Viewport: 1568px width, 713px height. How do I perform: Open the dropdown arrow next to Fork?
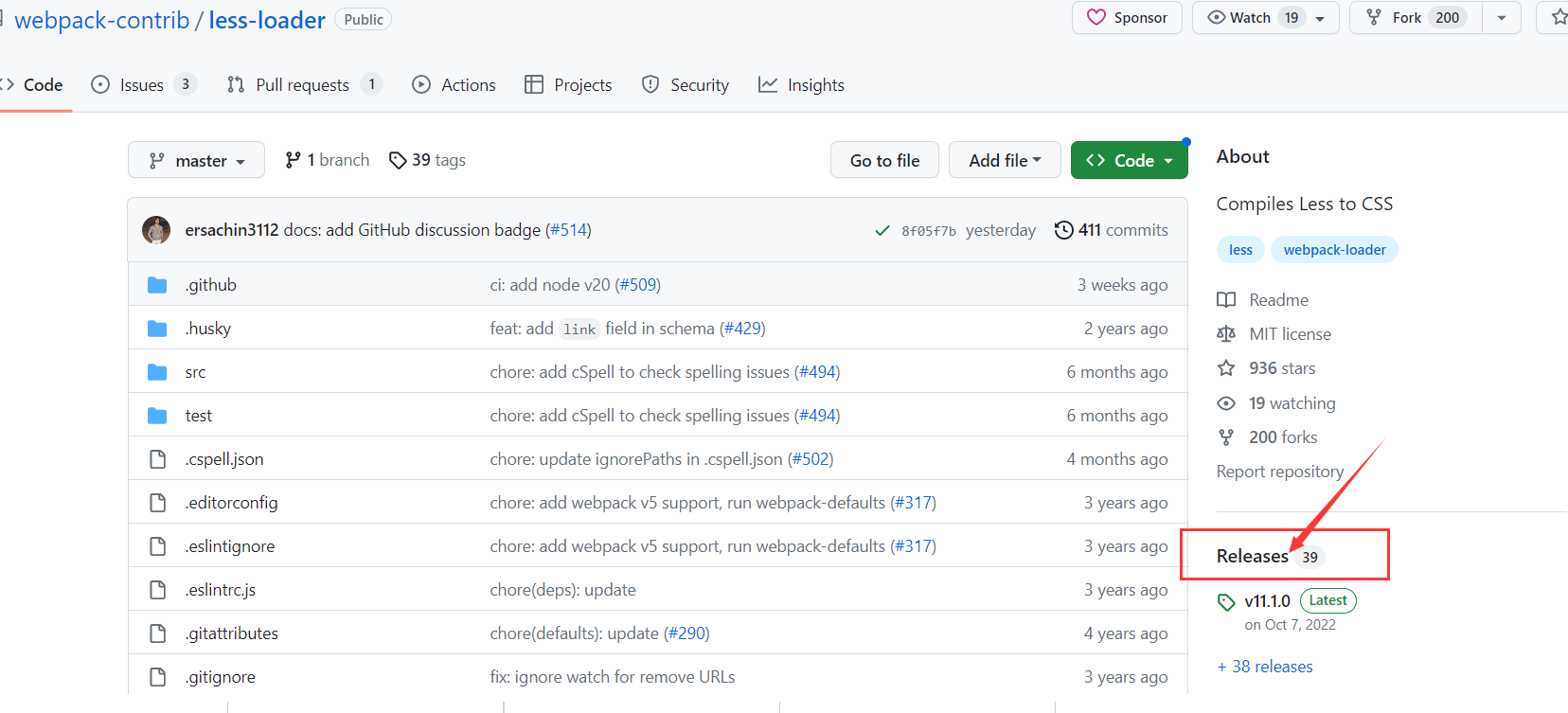1502,18
